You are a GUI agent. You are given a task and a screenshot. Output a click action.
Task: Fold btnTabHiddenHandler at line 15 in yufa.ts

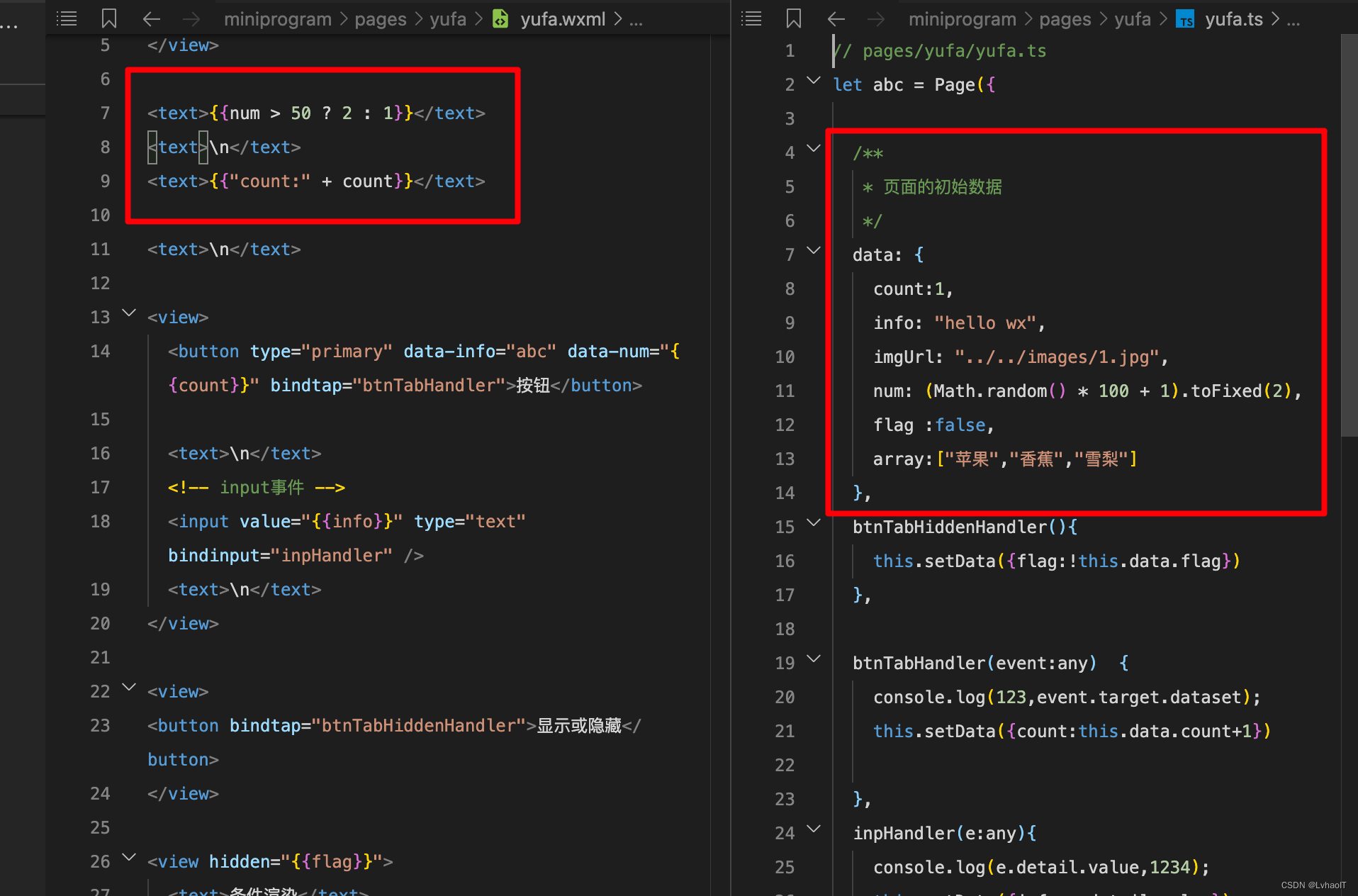click(814, 522)
